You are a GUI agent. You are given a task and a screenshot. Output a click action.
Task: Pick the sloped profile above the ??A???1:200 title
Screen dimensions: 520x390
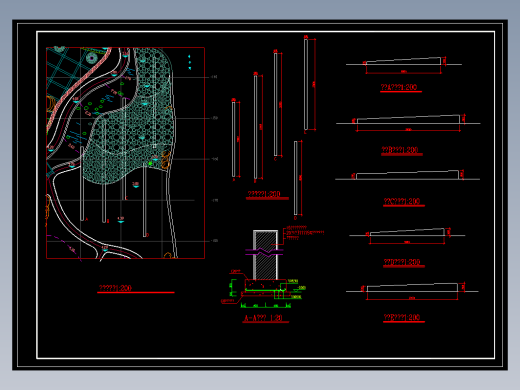pos(403,61)
